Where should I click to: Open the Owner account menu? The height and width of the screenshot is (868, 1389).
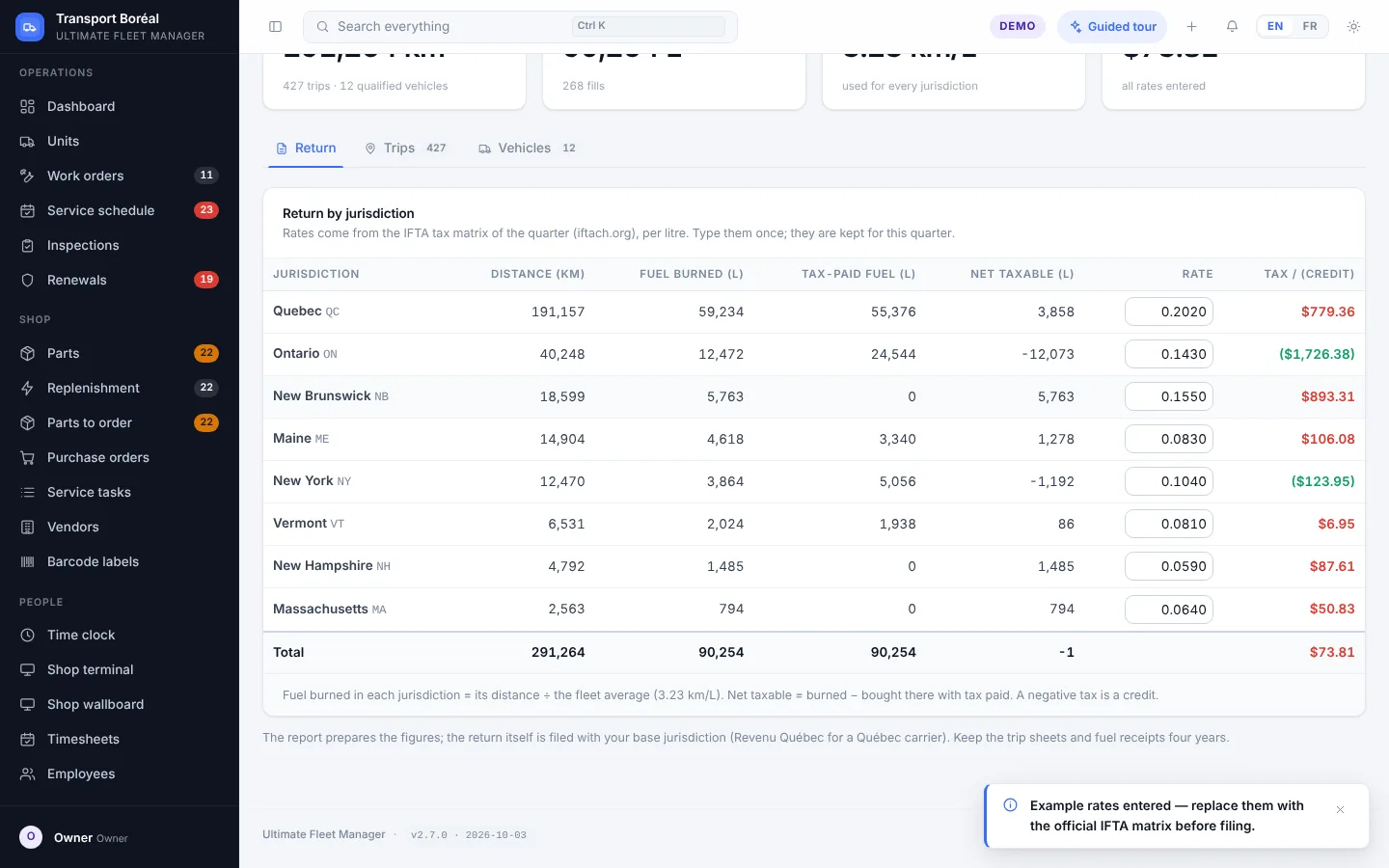pyautogui.click(x=120, y=837)
